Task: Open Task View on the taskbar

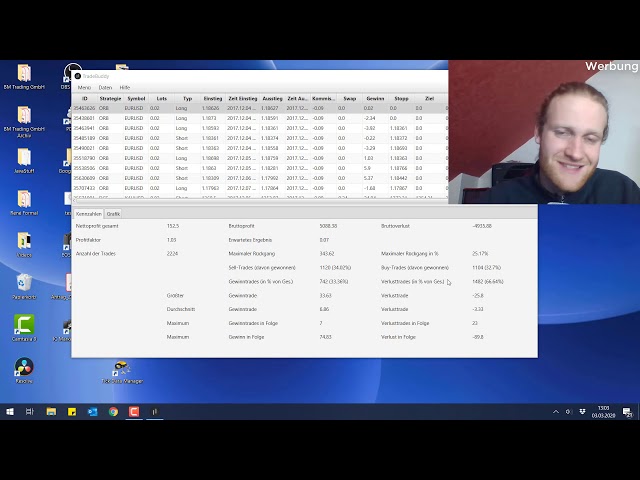Action: tap(30, 411)
